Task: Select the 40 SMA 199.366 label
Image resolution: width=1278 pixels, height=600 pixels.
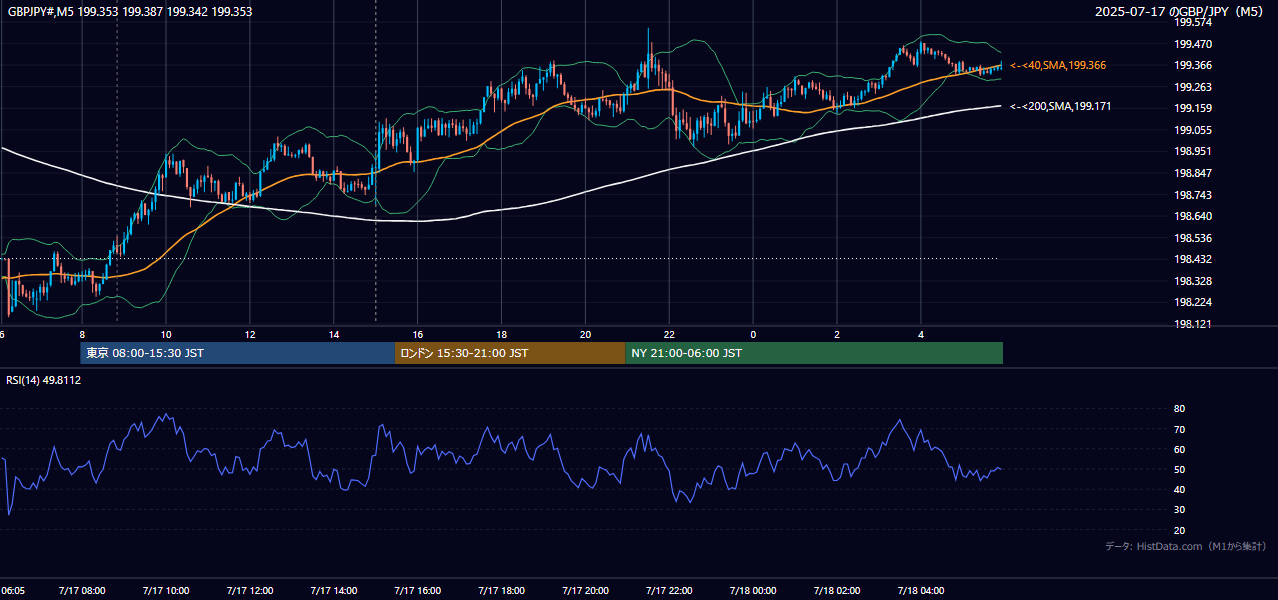Action: [x=1058, y=65]
